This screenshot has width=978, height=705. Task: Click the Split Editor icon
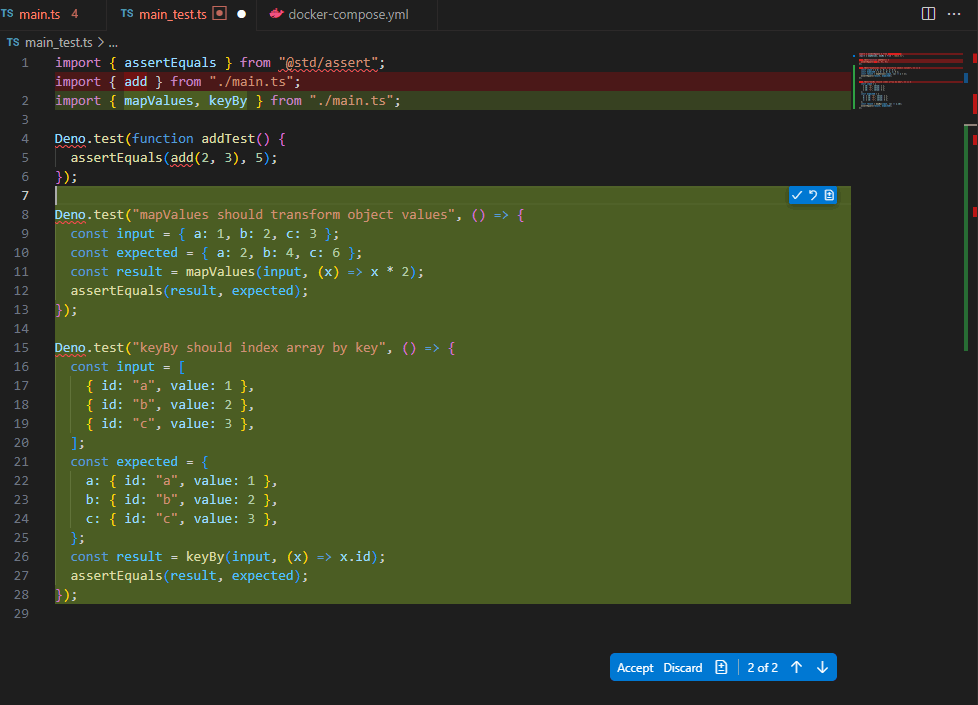tap(928, 14)
